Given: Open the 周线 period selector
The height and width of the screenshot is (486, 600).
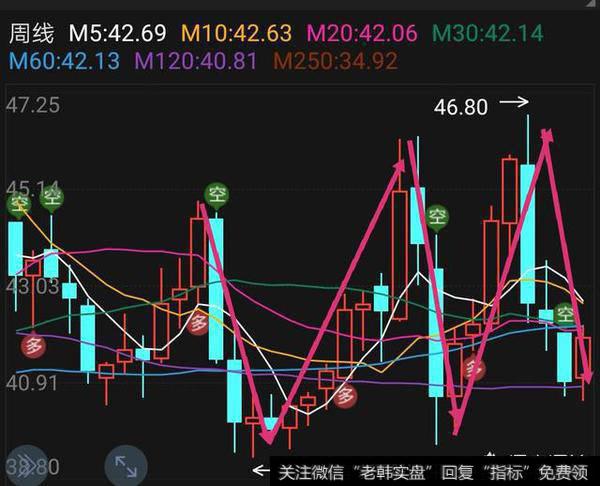Looking at the screenshot, I should tap(32, 34).
